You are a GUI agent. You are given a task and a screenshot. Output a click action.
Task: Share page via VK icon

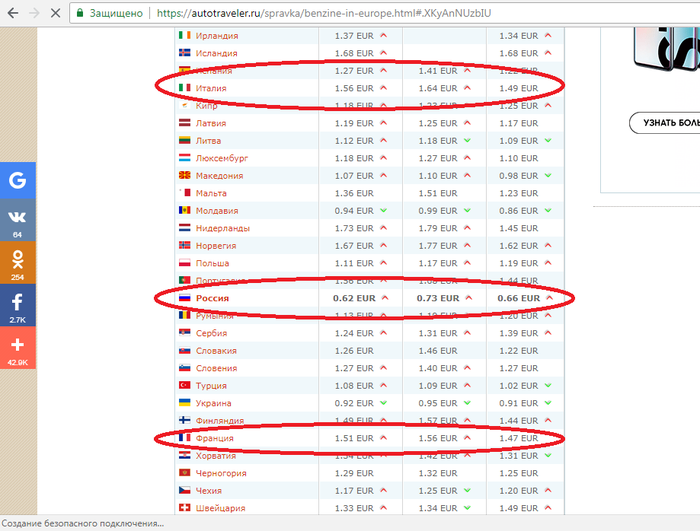tap(17, 220)
